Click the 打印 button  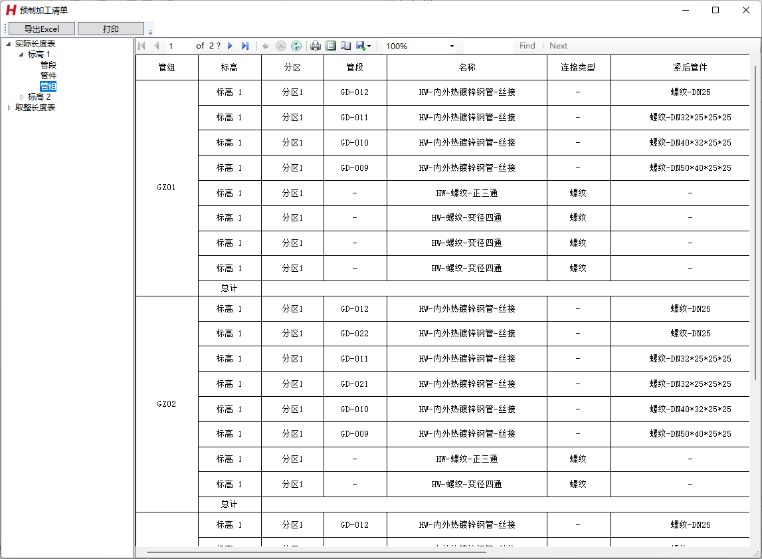tap(110, 29)
